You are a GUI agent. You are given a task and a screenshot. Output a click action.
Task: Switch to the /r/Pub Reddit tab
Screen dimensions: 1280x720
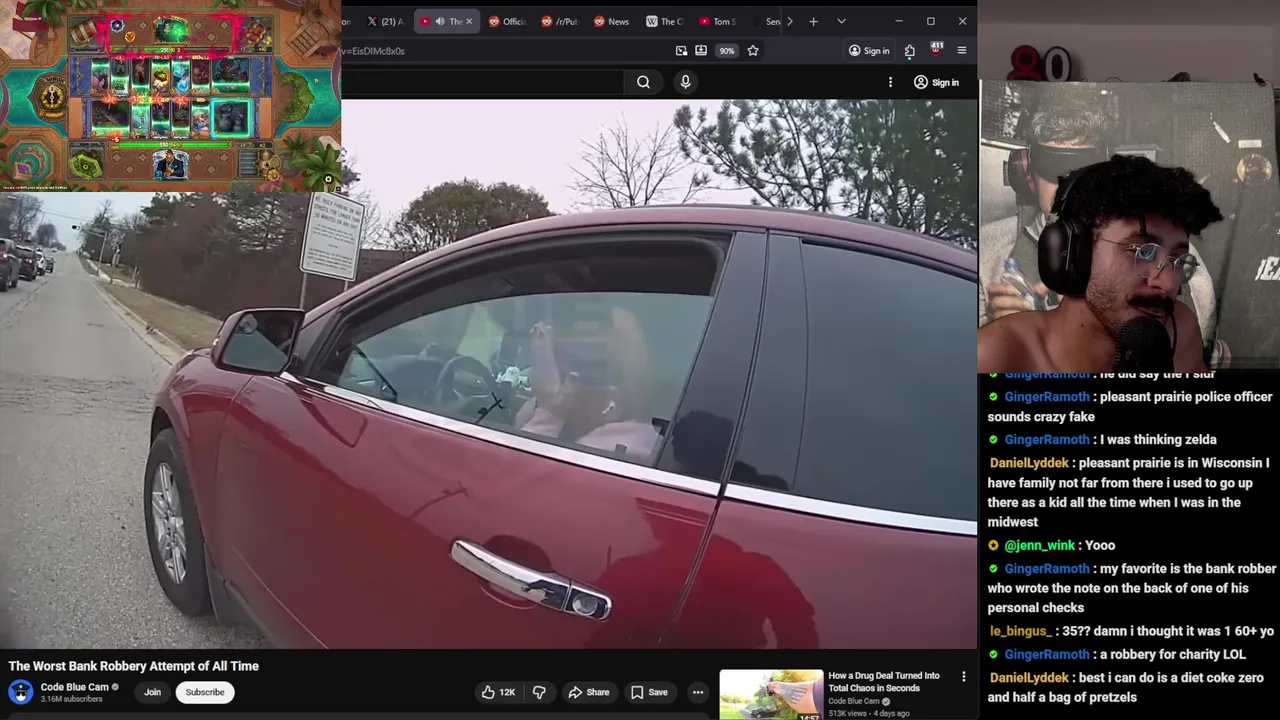click(x=560, y=21)
